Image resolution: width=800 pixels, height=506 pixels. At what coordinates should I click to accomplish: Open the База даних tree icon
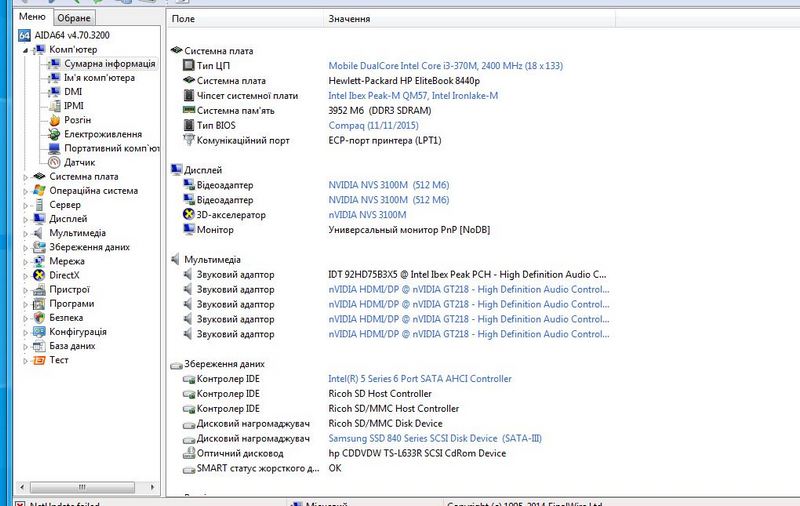(39, 346)
